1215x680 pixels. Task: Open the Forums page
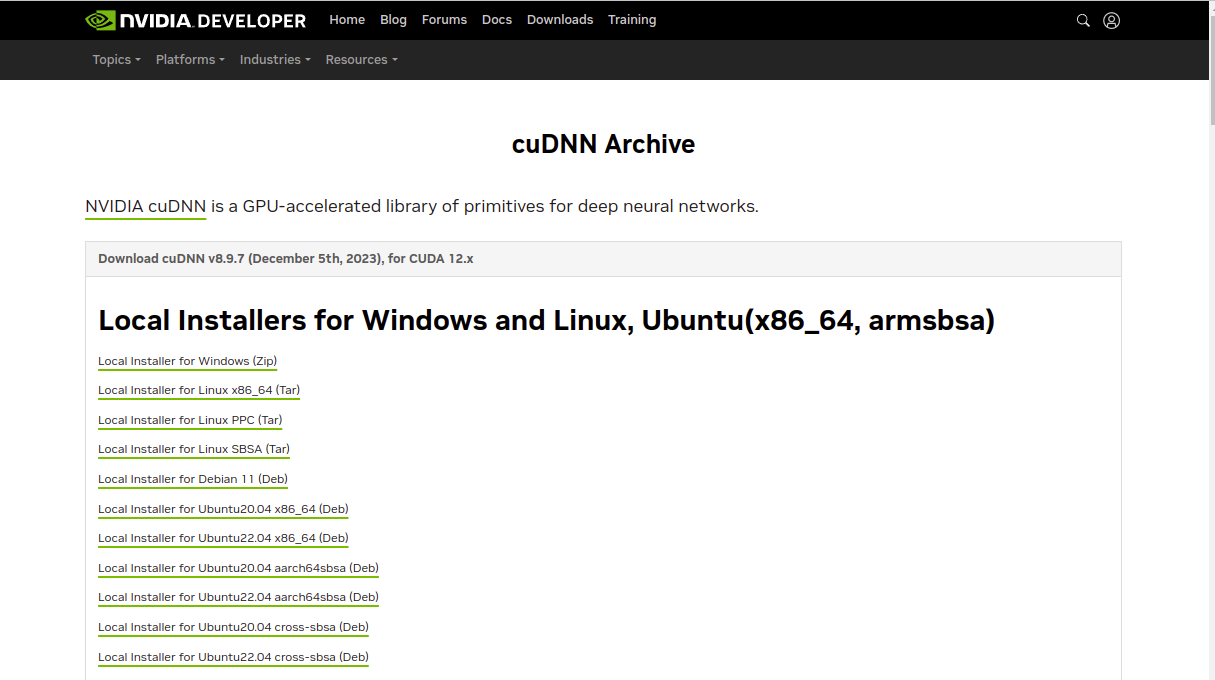pyautogui.click(x=444, y=20)
